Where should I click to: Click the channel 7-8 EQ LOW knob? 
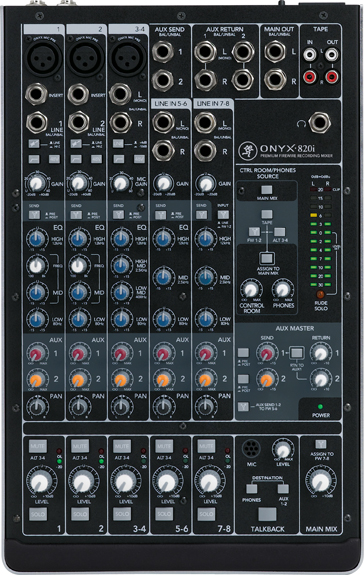[x=206, y=319]
